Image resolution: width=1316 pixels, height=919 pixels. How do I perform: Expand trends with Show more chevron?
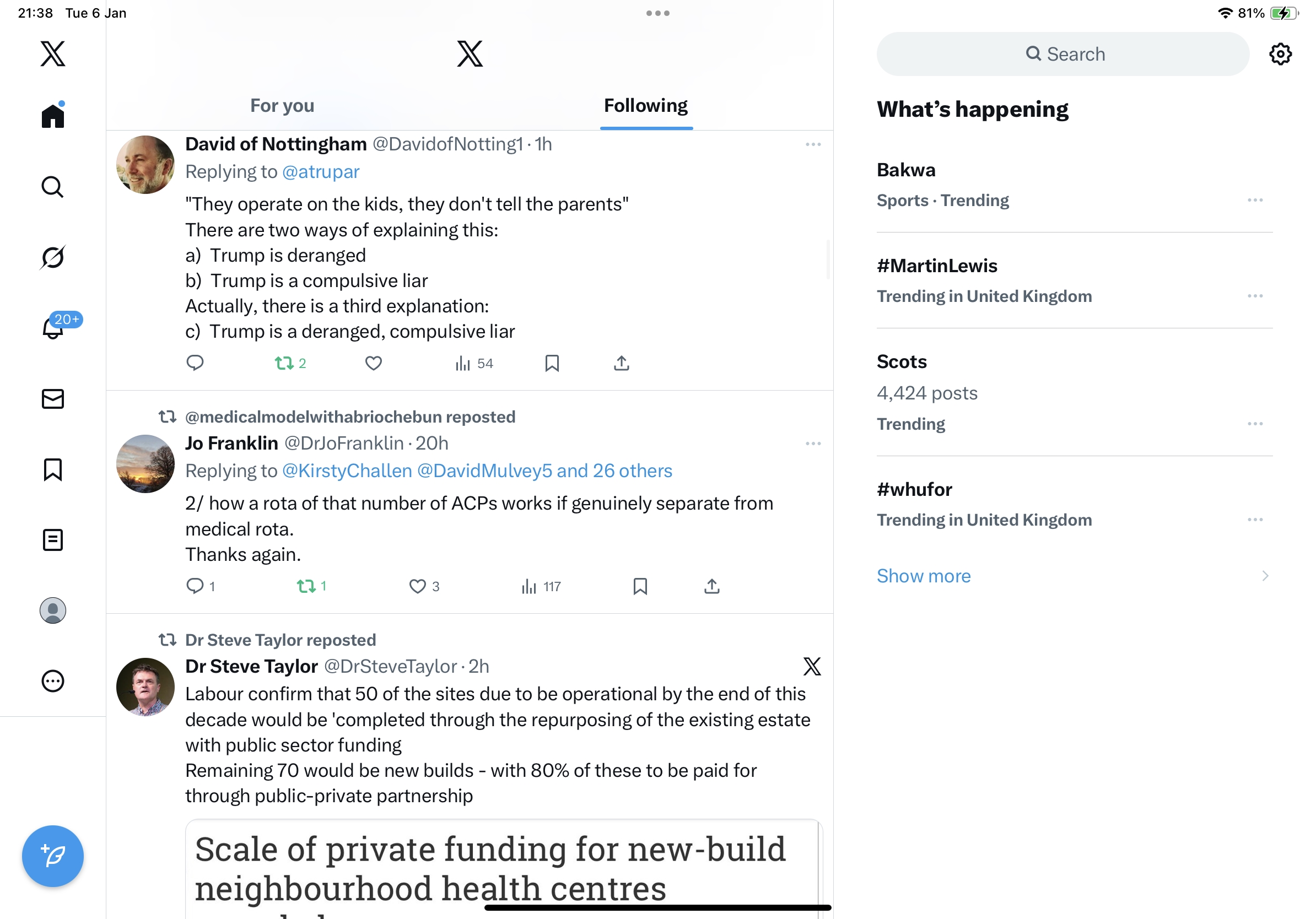point(1264,576)
